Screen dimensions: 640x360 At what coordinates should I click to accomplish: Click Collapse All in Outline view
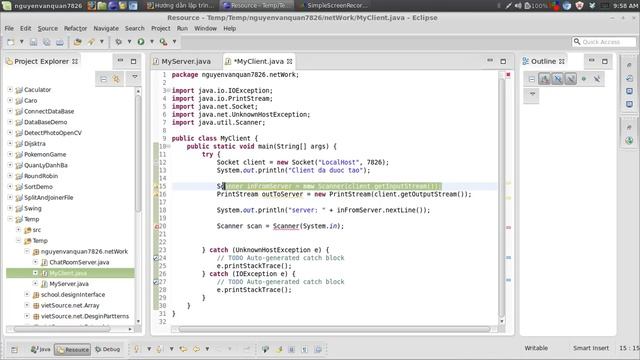531,79
